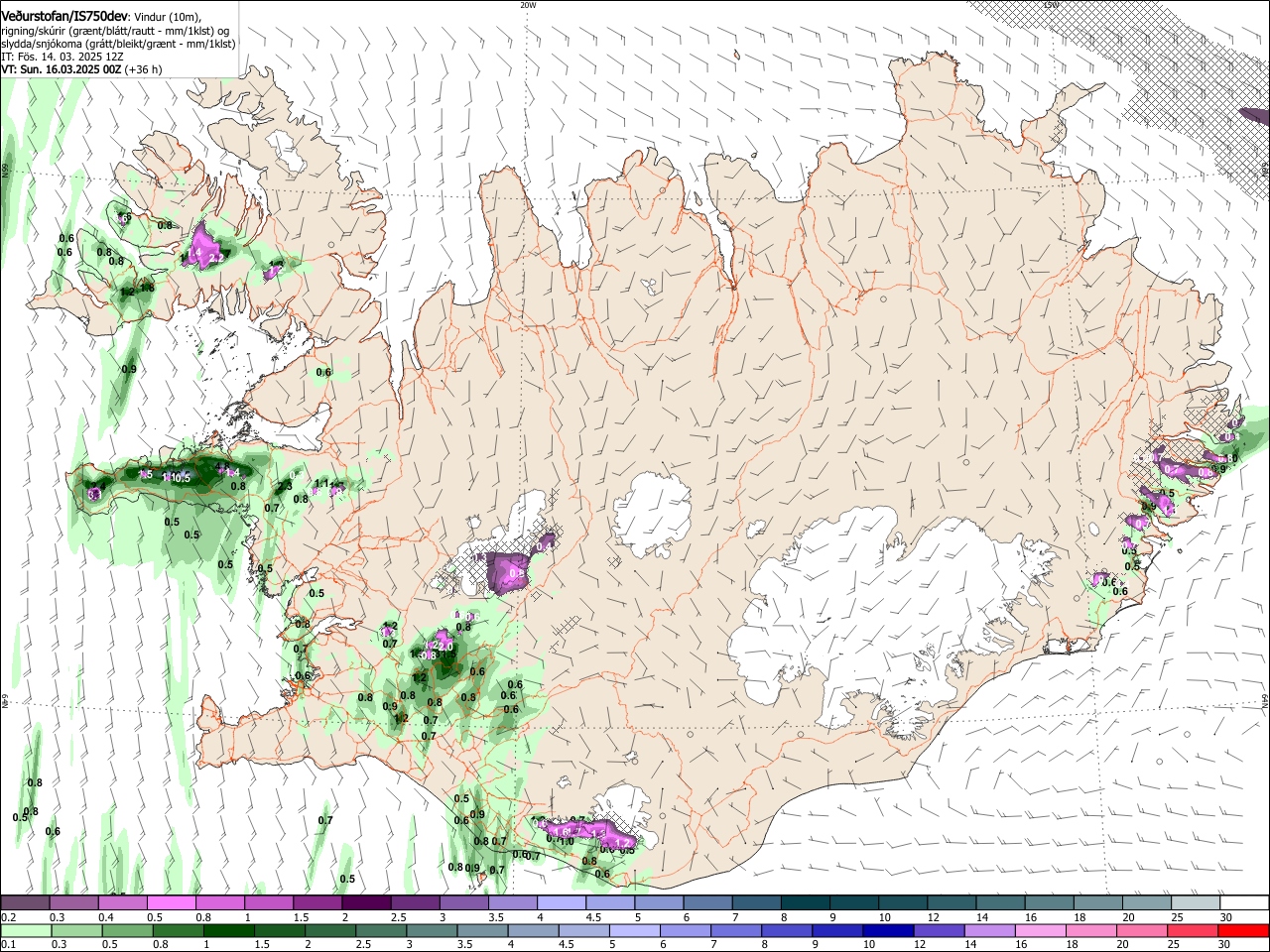Click the palest green 0.1 swatch in bottom legend

pos(26,931)
